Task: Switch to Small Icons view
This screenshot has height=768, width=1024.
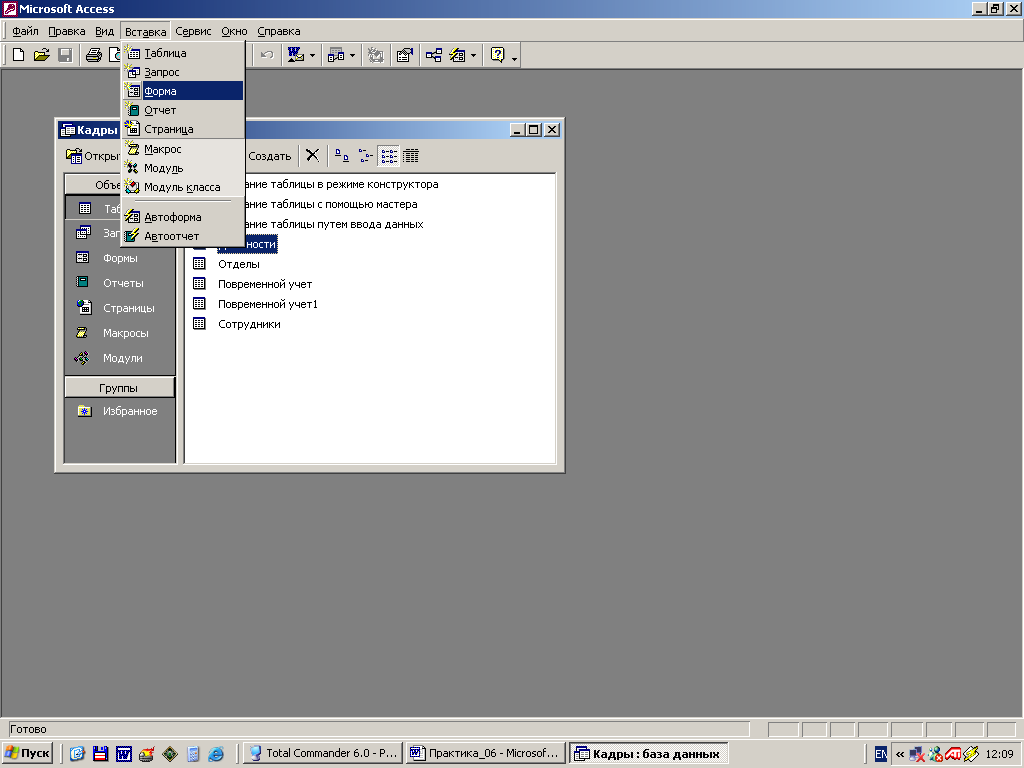Action: pos(366,155)
